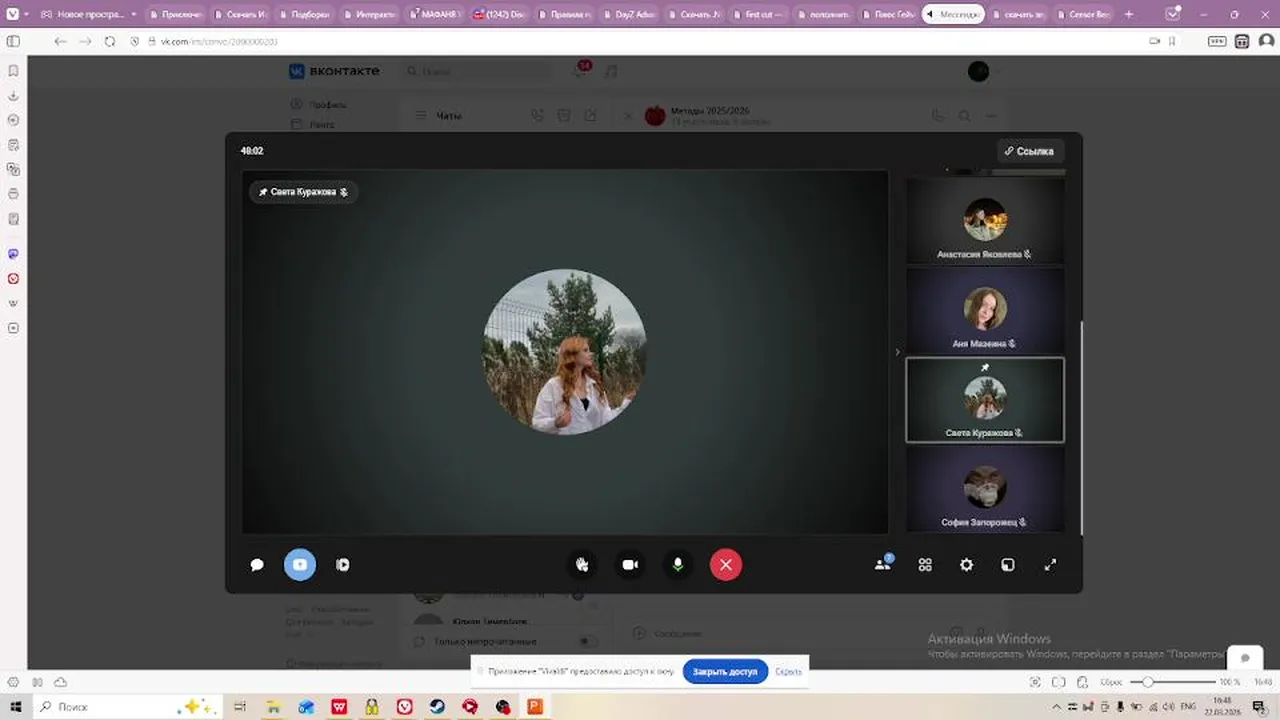Open PowerPoint from the taskbar
Image resolution: width=1280 pixels, height=720 pixels.
pyautogui.click(x=535, y=706)
